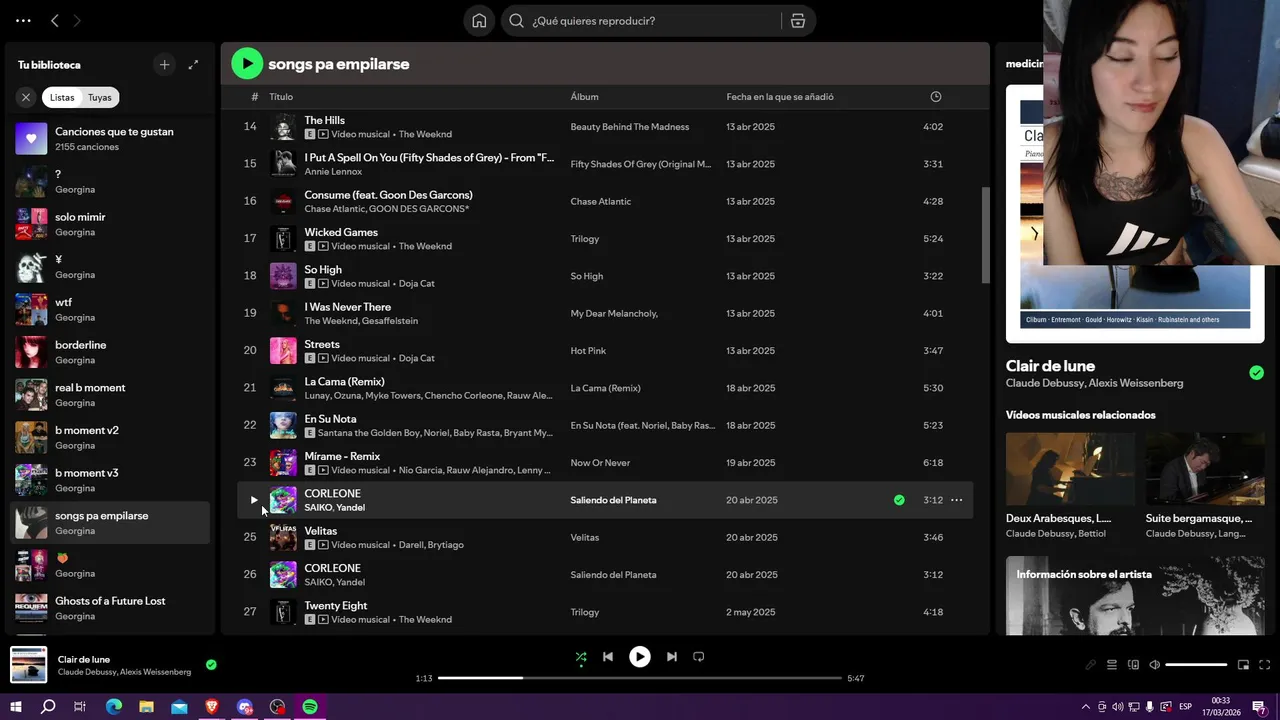Open the 'real b moment' playlist
The height and width of the screenshot is (720, 1280).
point(110,395)
